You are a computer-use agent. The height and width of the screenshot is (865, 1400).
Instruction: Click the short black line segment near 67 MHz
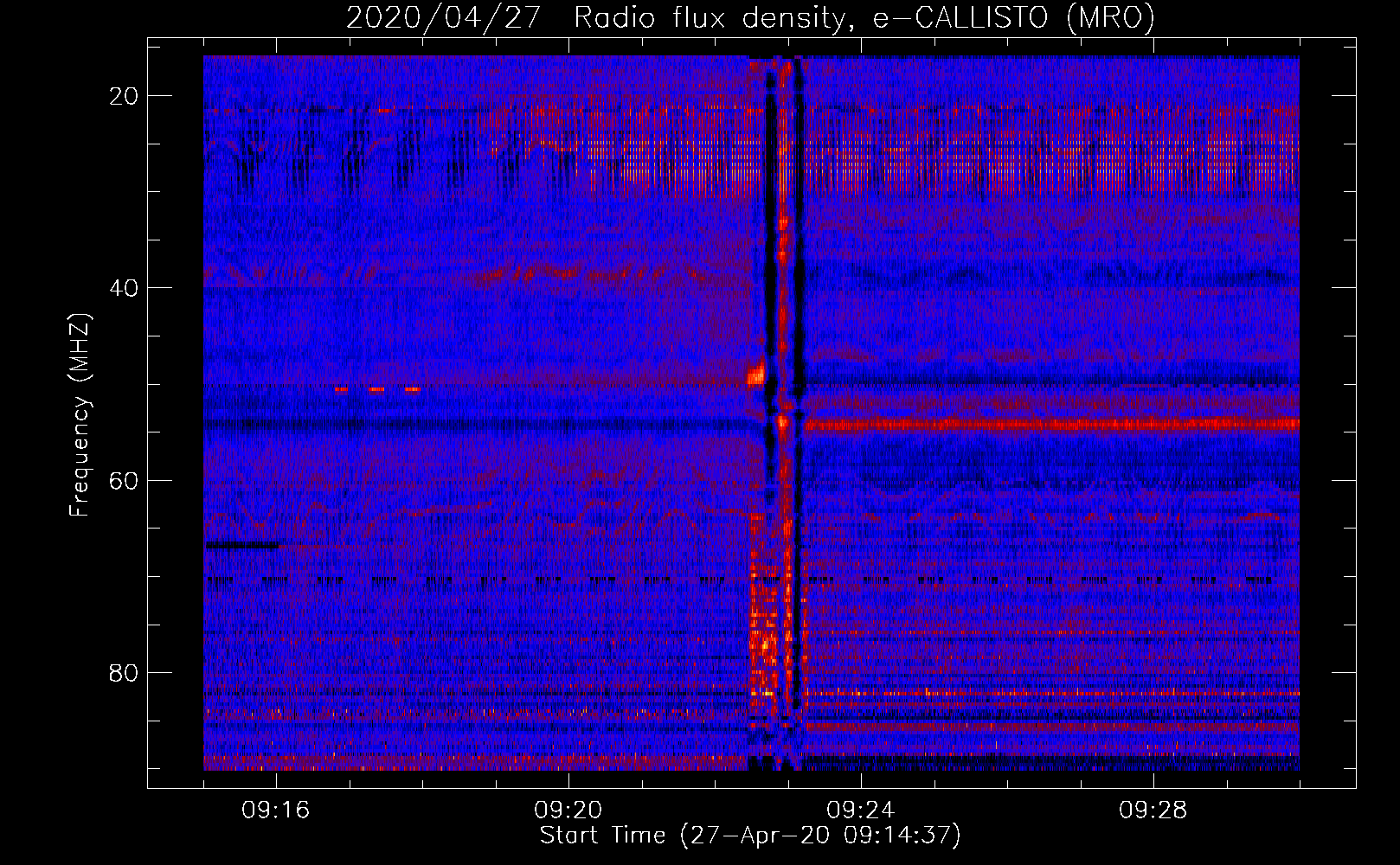click(242, 545)
